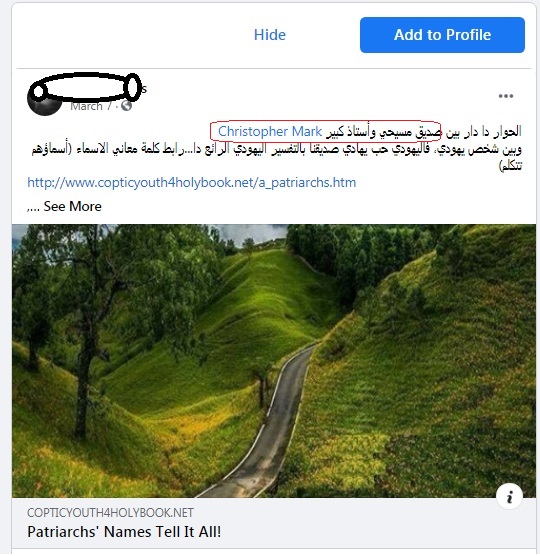
Task: Click the Arabic phrase الحوار دا دار بين
Action: pos(483,132)
